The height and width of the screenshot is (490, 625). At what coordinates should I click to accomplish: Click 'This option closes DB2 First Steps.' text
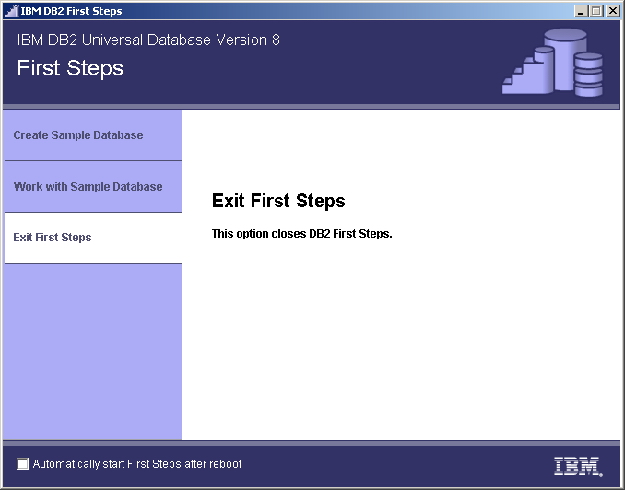302,234
